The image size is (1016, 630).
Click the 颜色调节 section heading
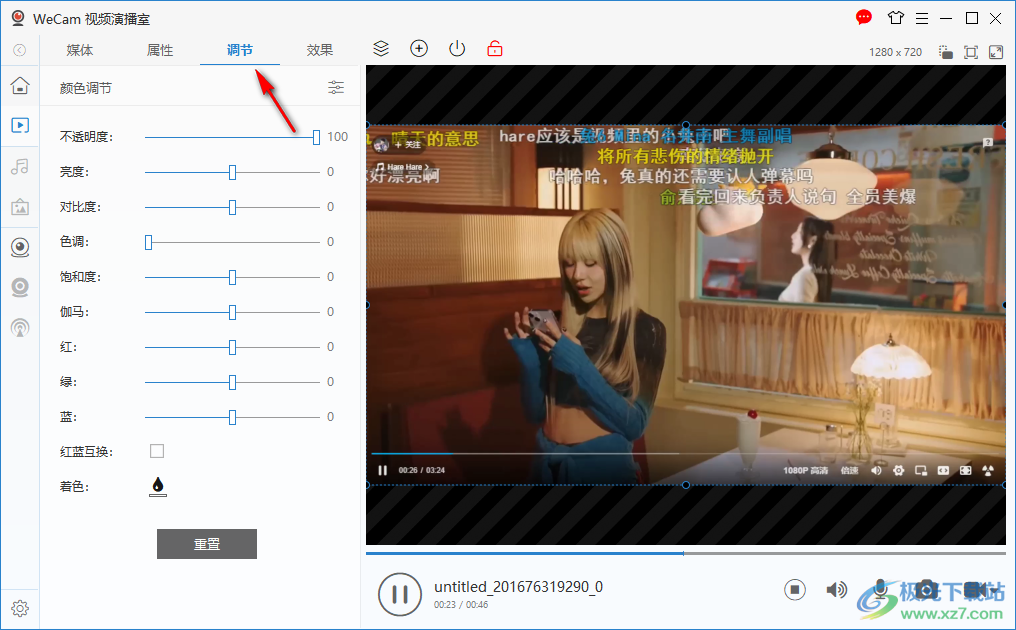point(86,88)
